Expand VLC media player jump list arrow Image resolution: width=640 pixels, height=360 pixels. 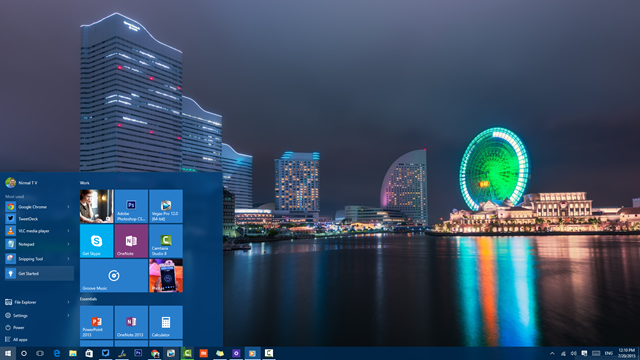pos(68,231)
